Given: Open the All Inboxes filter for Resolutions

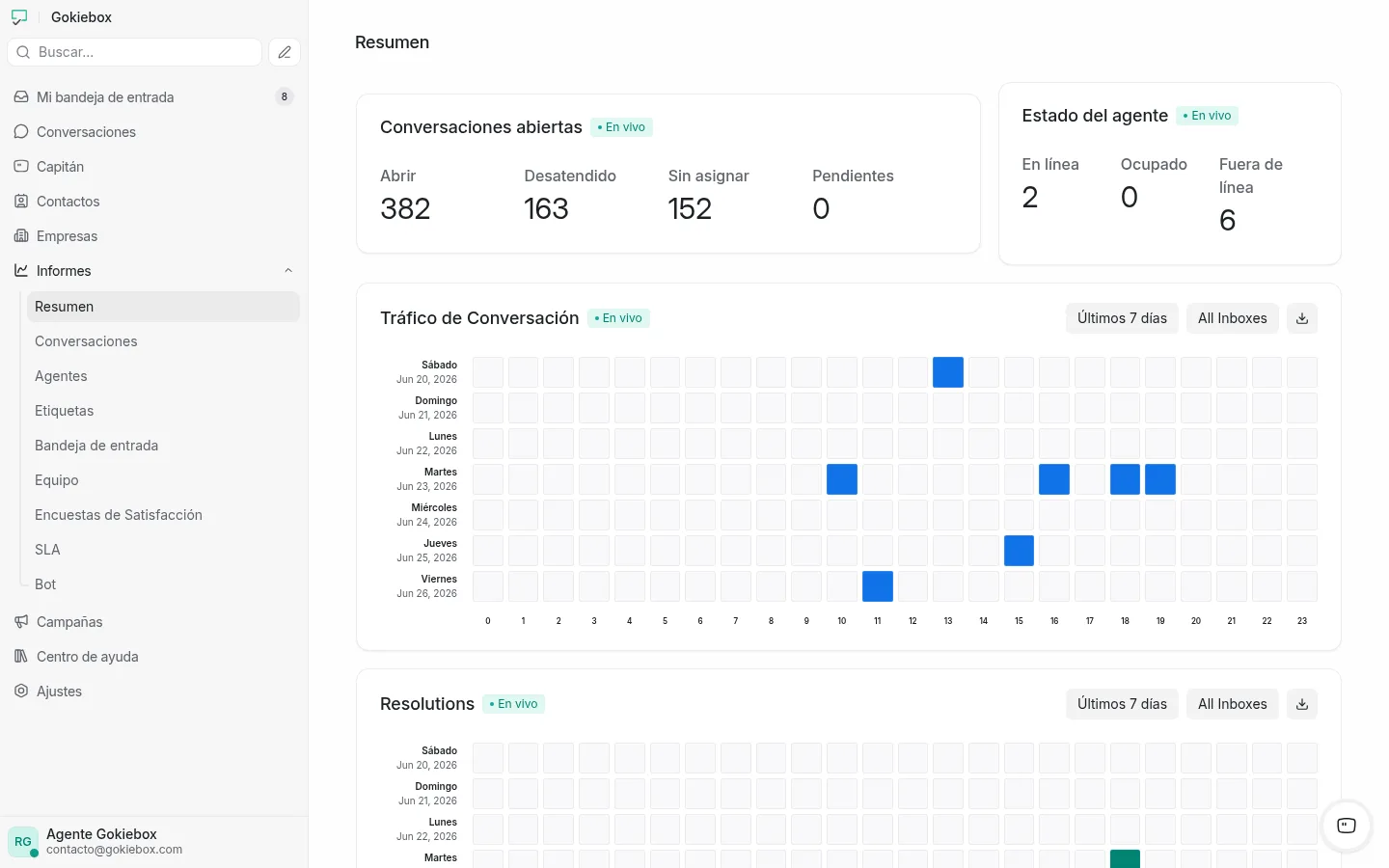Looking at the screenshot, I should click(x=1233, y=704).
